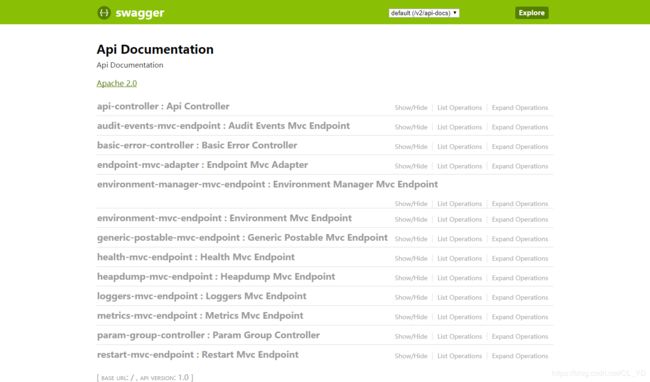
Task: List Operations for heapdump-mvc-endpoint
Action: click(x=459, y=278)
